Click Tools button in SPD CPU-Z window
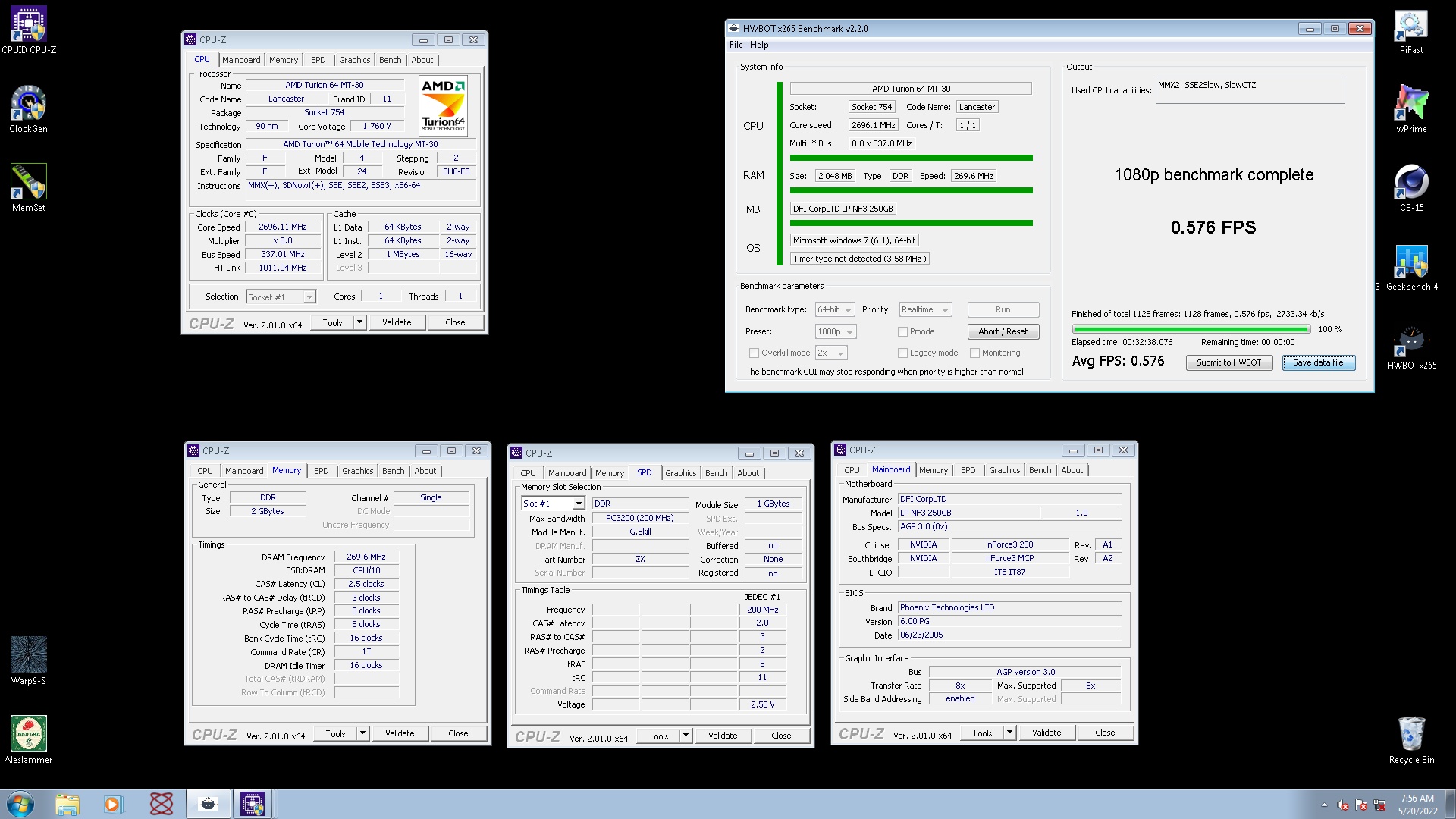The image size is (1456, 819). point(658,736)
